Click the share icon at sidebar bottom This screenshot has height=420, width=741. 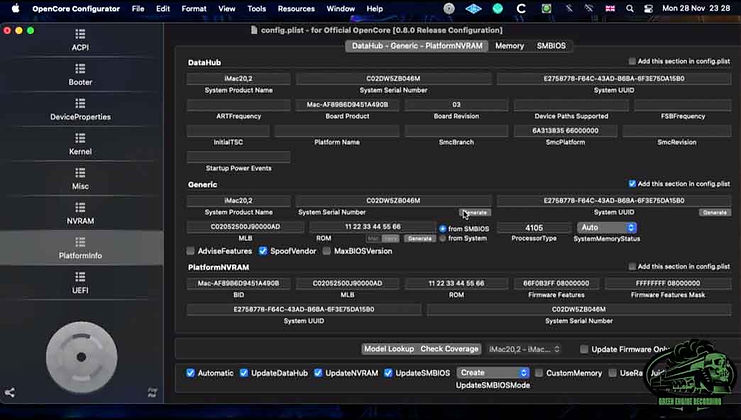click(9, 392)
